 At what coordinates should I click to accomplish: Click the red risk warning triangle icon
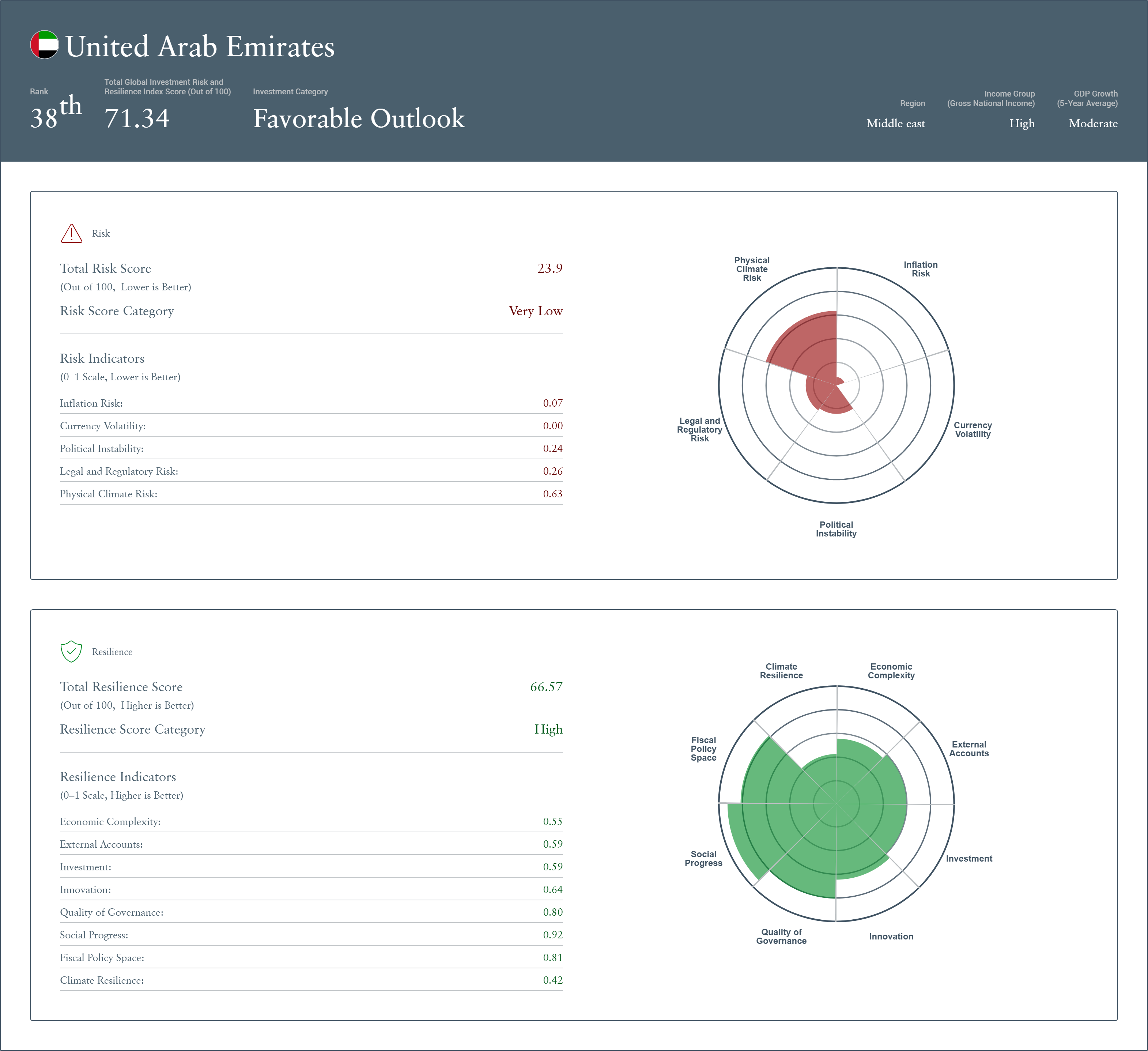point(71,234)
